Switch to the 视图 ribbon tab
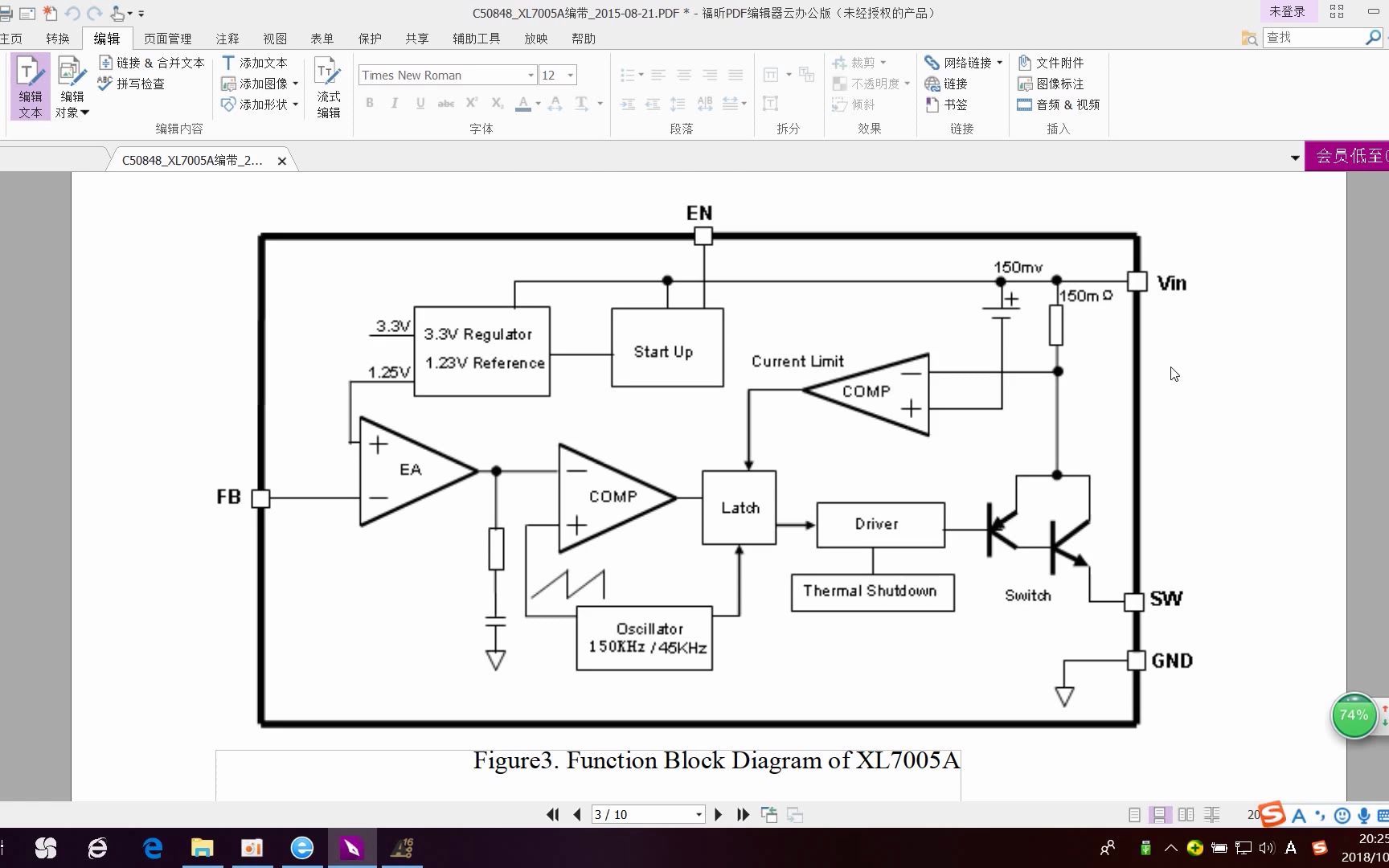 [x=275, y=39]
